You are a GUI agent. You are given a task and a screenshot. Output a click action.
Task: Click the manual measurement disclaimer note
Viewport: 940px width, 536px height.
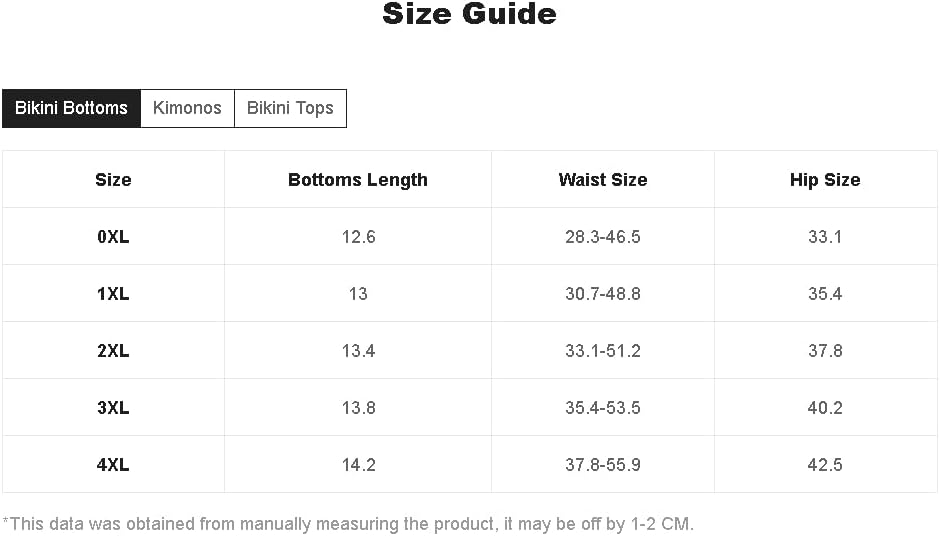pyautogui.click(x=348, y=523)
